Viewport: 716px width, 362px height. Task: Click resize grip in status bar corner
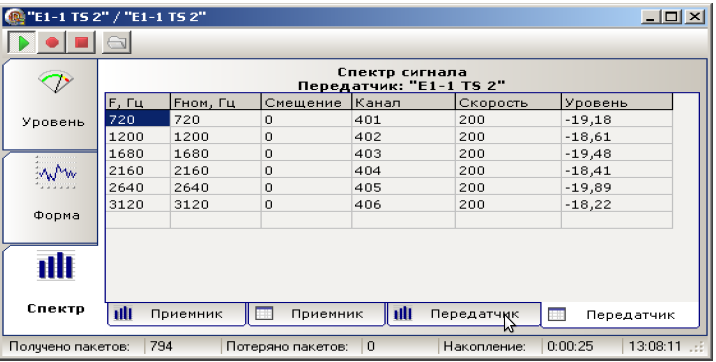click(x=697, y=347)
